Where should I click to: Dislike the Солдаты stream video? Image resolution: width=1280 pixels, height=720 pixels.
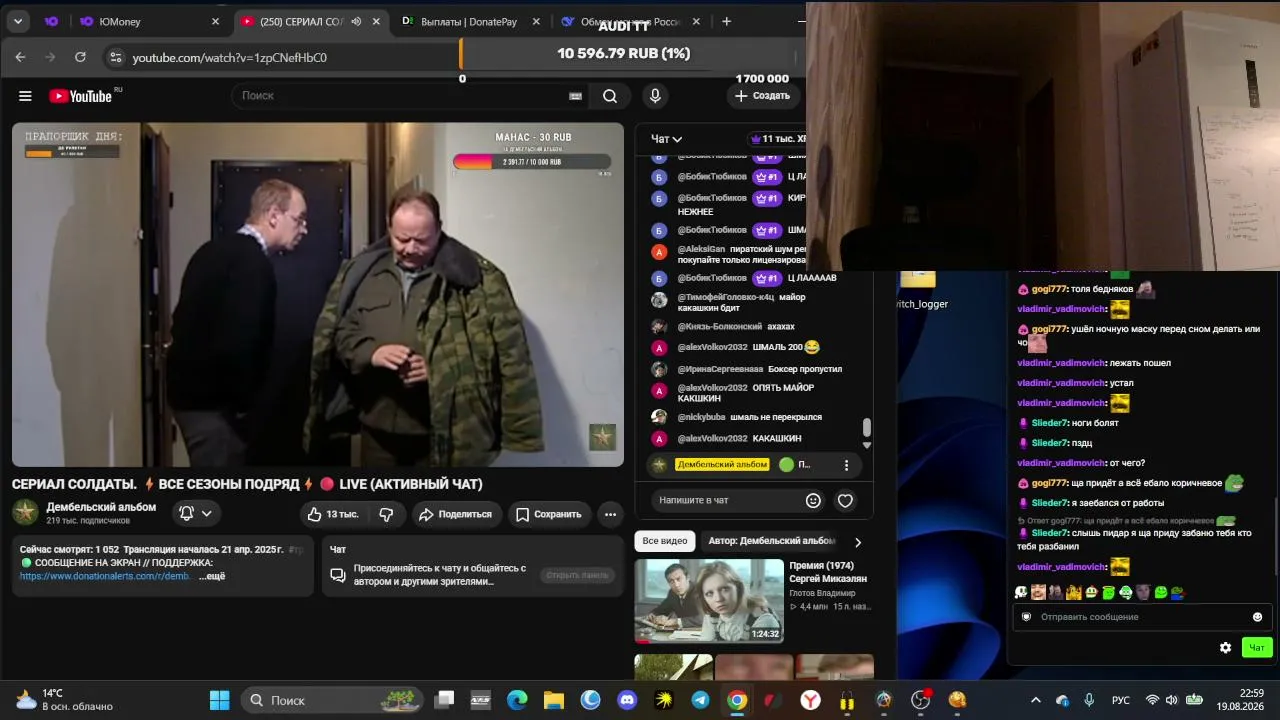[x=386, y=514]
